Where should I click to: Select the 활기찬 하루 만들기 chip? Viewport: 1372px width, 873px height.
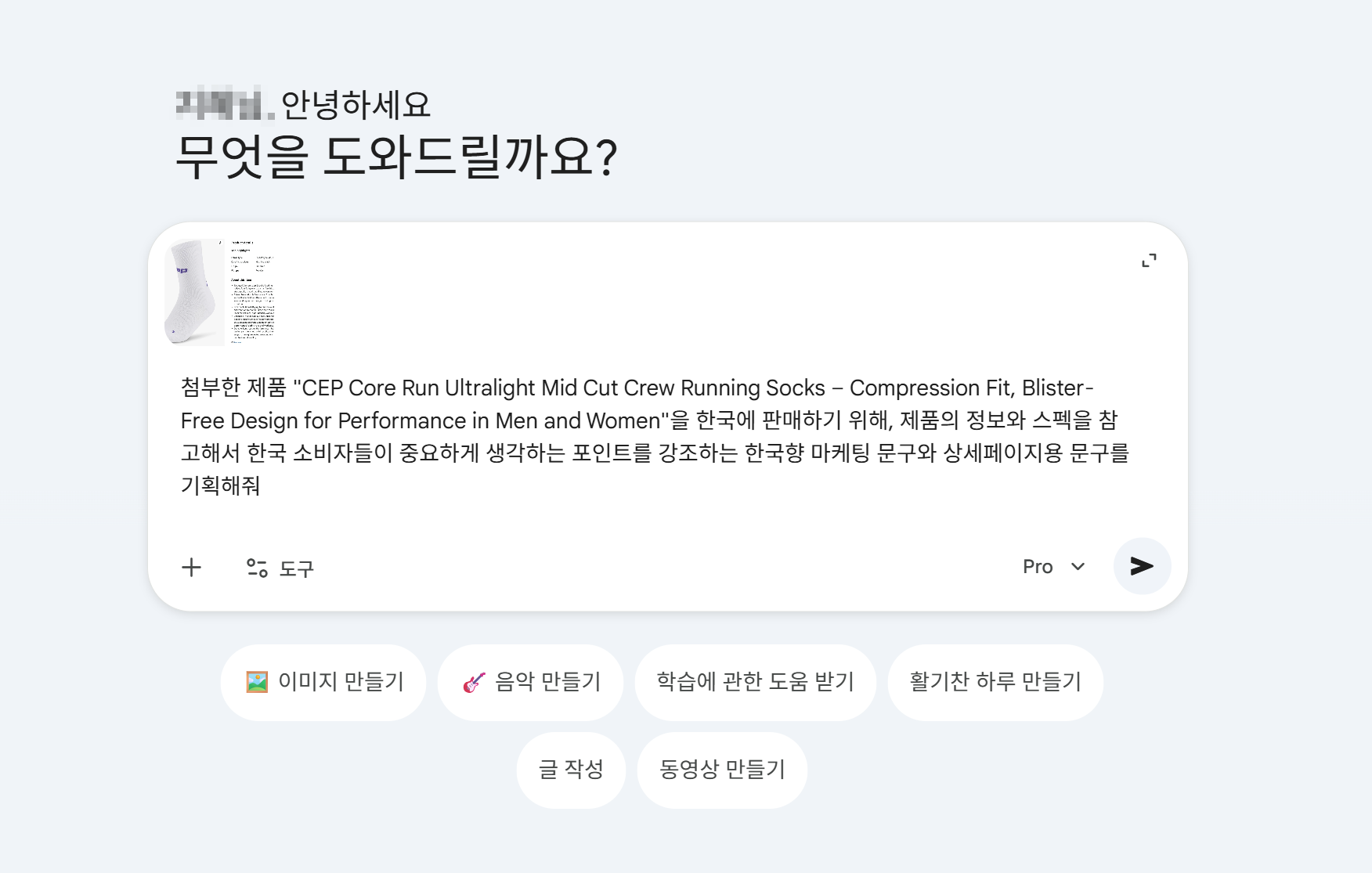pyautogui.click(x=995, y=682)
